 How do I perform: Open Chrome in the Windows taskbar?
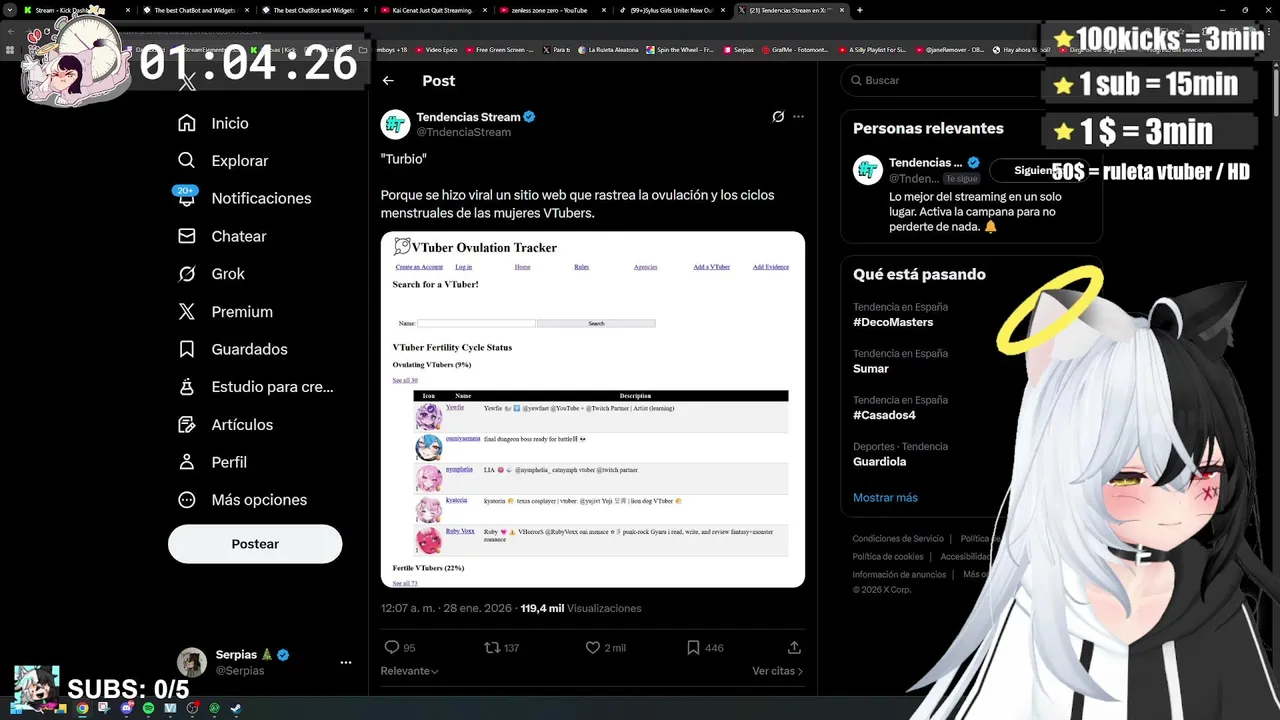coord(82,708)
